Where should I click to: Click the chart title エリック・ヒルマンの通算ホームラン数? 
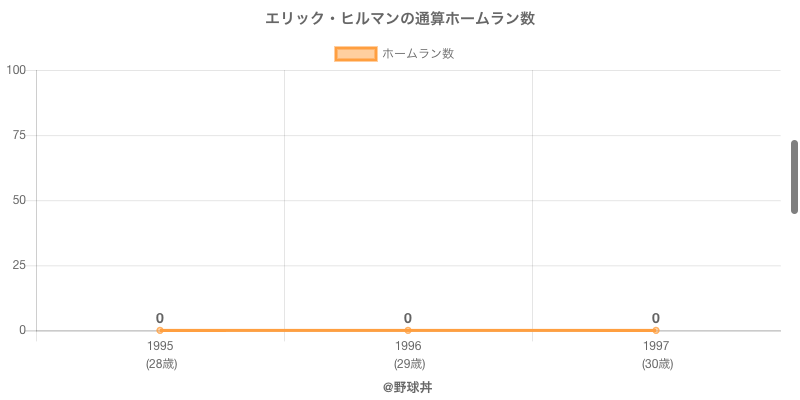coord(400,19)
